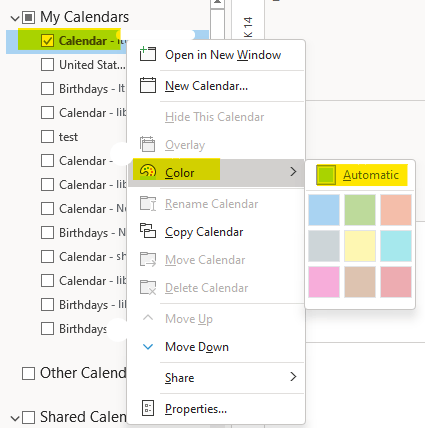Choose Open in New Window menu entry
This screenshot has width=425, height=428.
click(x=223, y=55)
